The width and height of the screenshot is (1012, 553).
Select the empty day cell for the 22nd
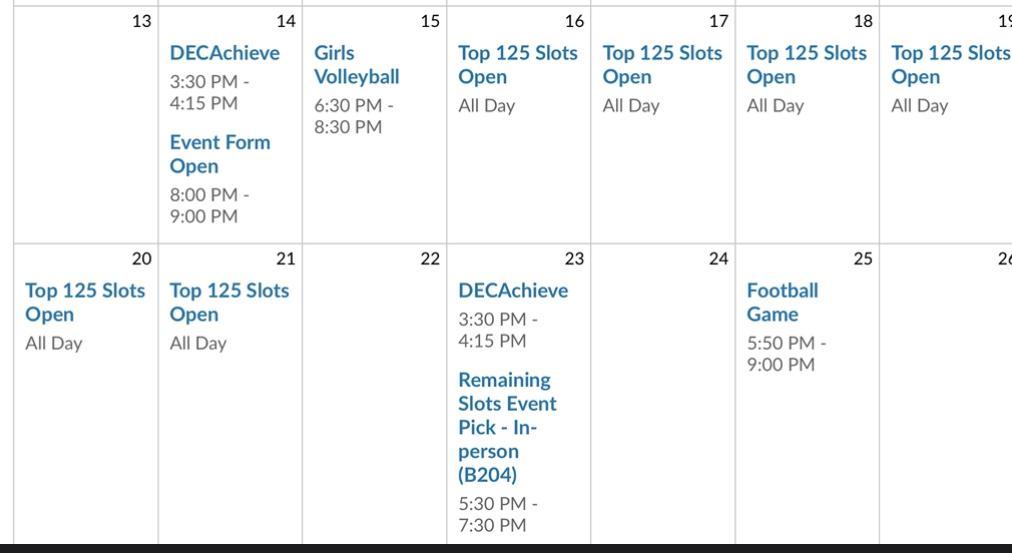pyautogui.click(x=374, y=400)
